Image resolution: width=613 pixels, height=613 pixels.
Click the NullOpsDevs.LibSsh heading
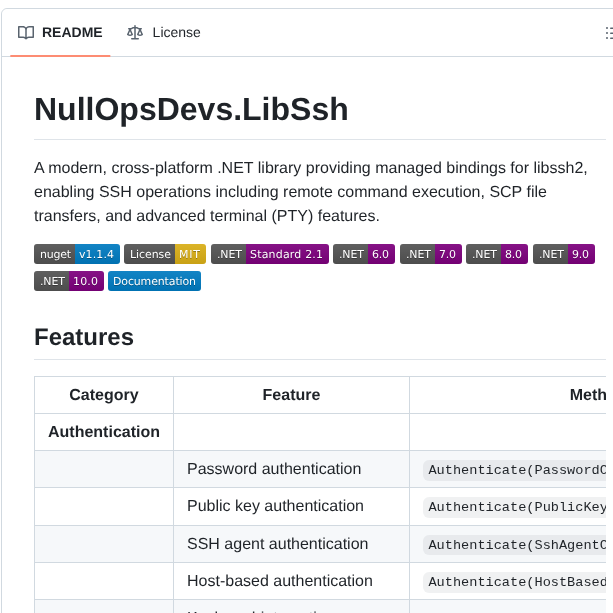click(x=191, y=109)
